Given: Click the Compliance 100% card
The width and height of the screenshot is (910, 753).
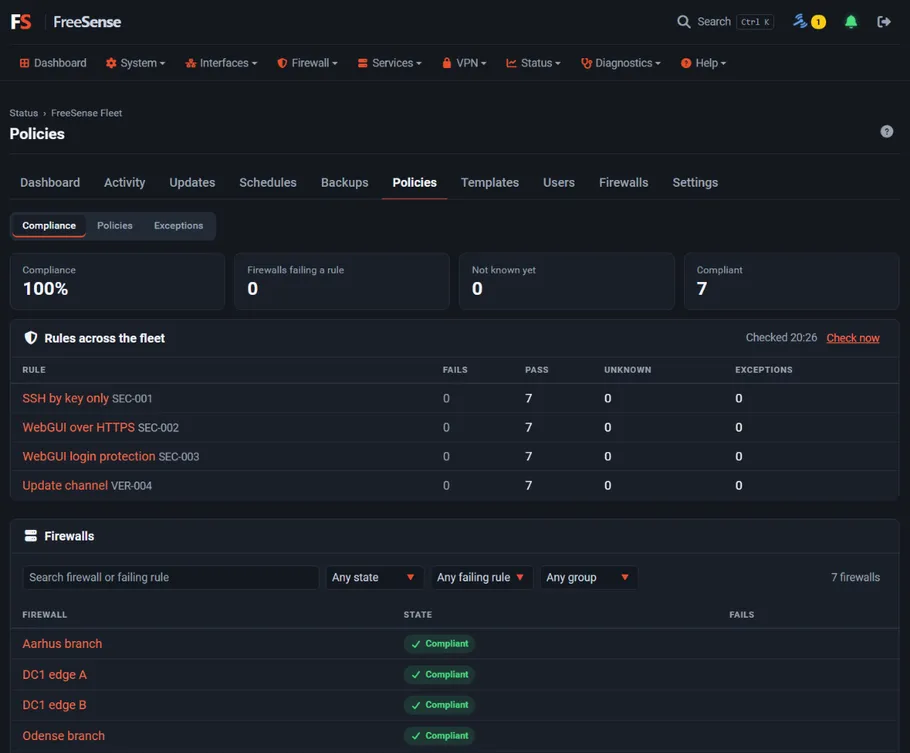Looking at the screenshot, I should 117,281.
